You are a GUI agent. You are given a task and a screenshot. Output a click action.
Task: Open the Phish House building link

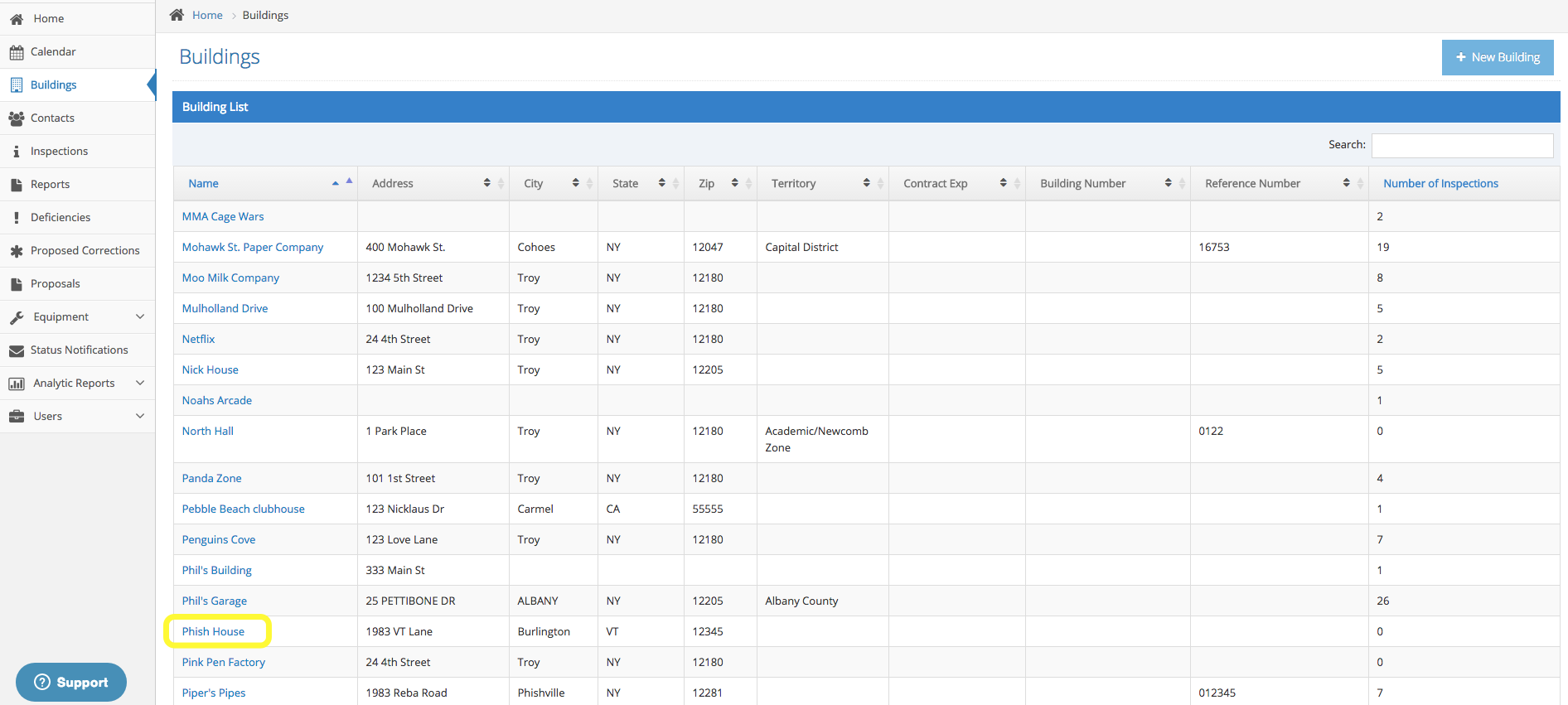coord(213,631)
